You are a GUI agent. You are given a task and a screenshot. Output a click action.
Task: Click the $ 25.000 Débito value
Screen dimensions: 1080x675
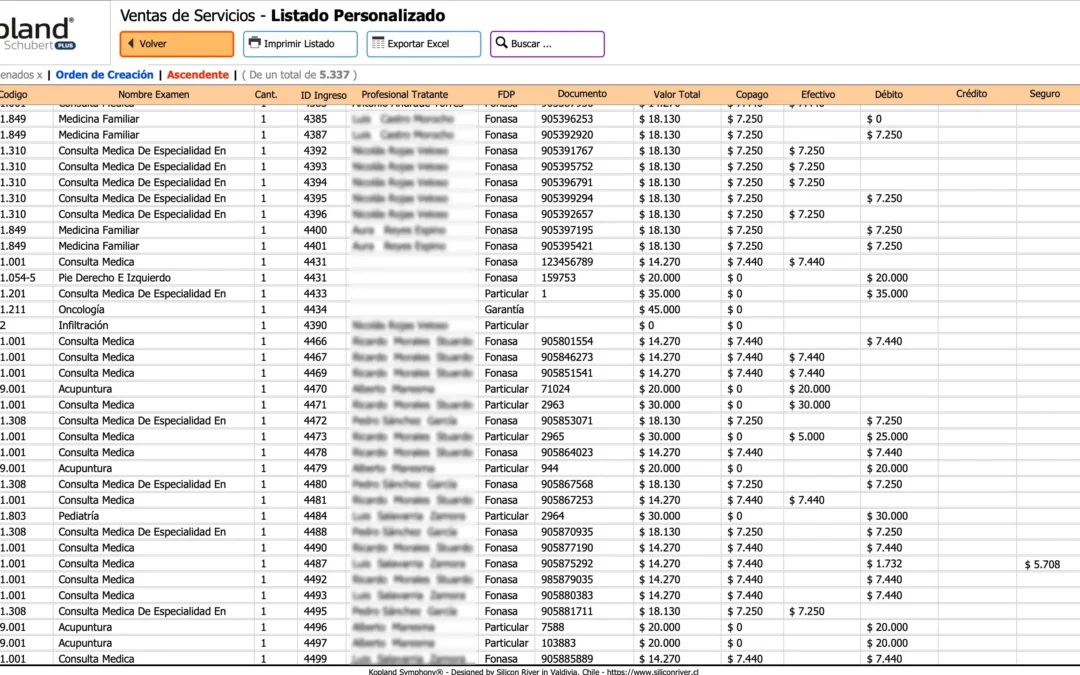(887, 437)
